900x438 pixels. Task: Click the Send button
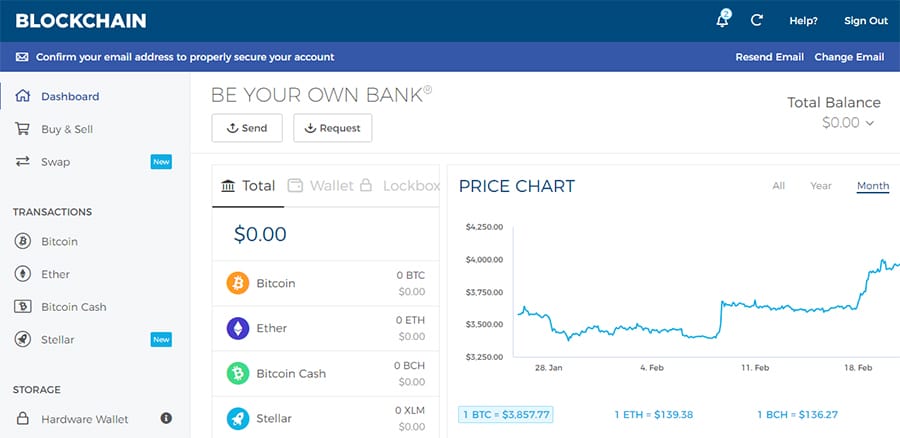click(247, 128)
